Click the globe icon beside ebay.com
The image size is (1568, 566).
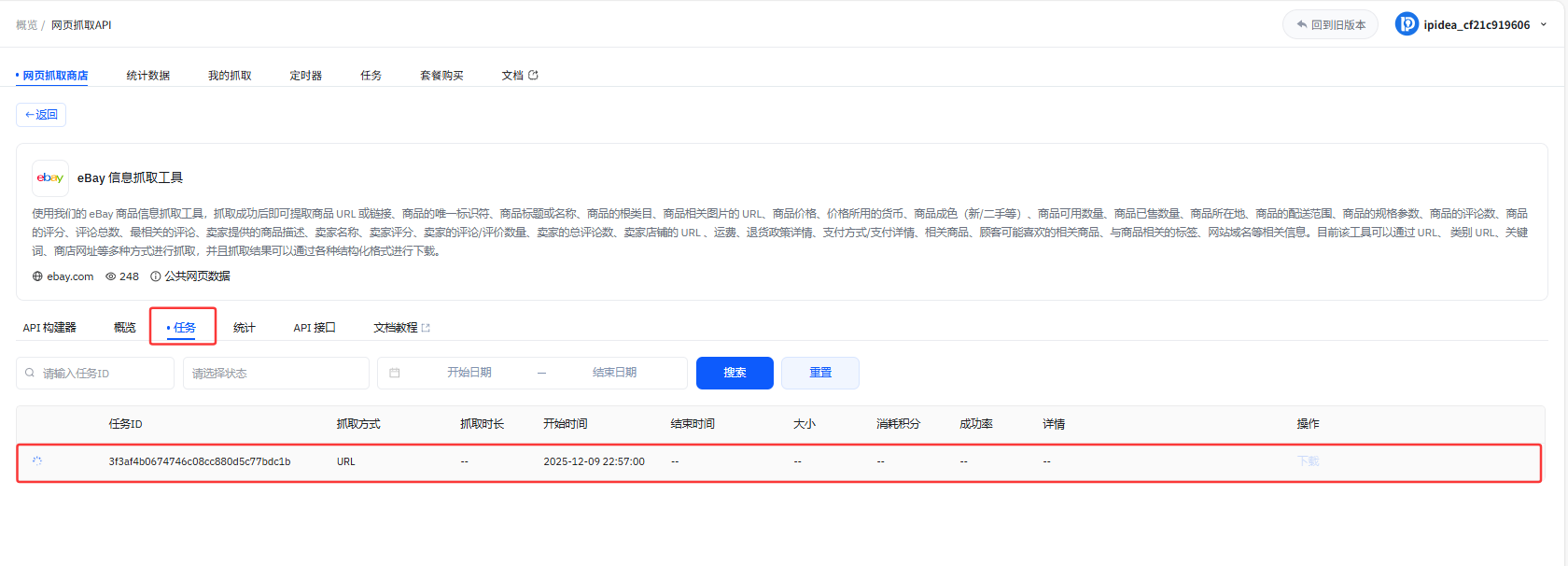(37, 276)
